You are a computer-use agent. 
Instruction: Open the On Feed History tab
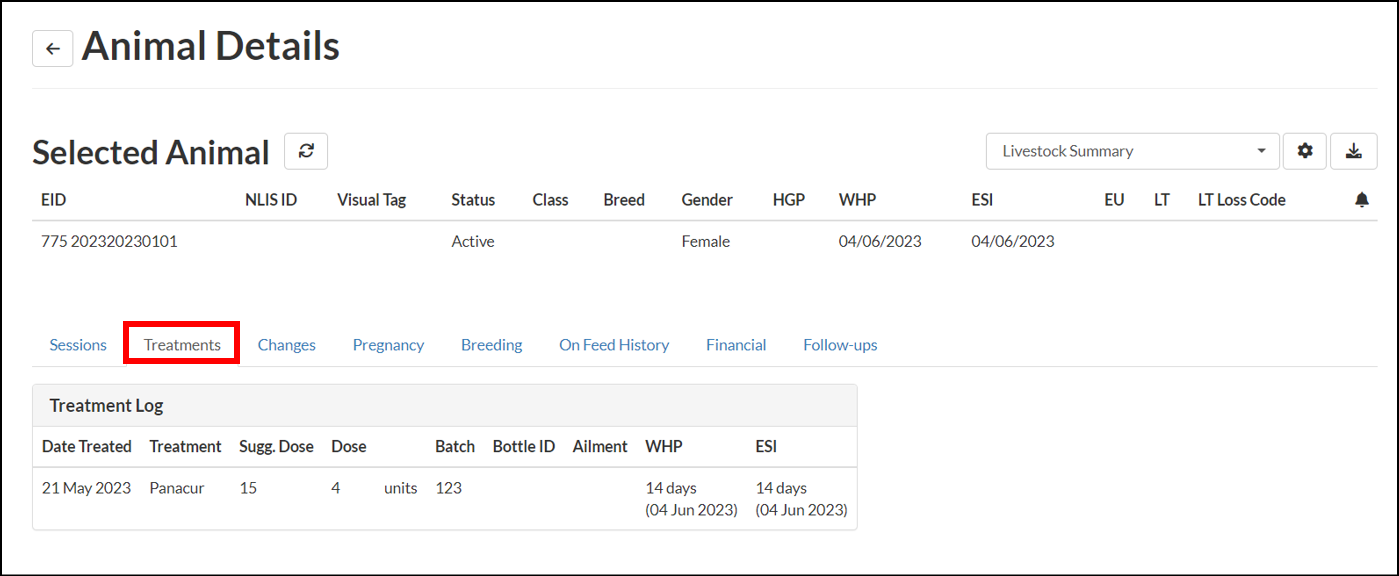(x=614, y=345)
